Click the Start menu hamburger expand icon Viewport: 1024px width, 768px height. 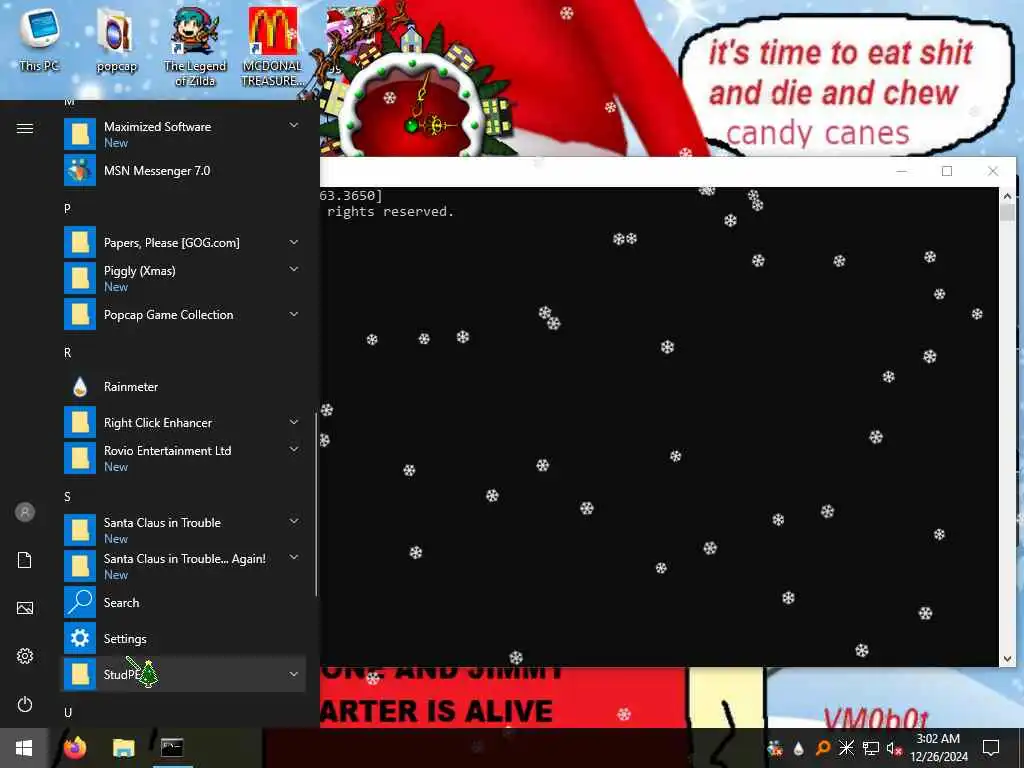pyautogui.click(x=25, y=128)
